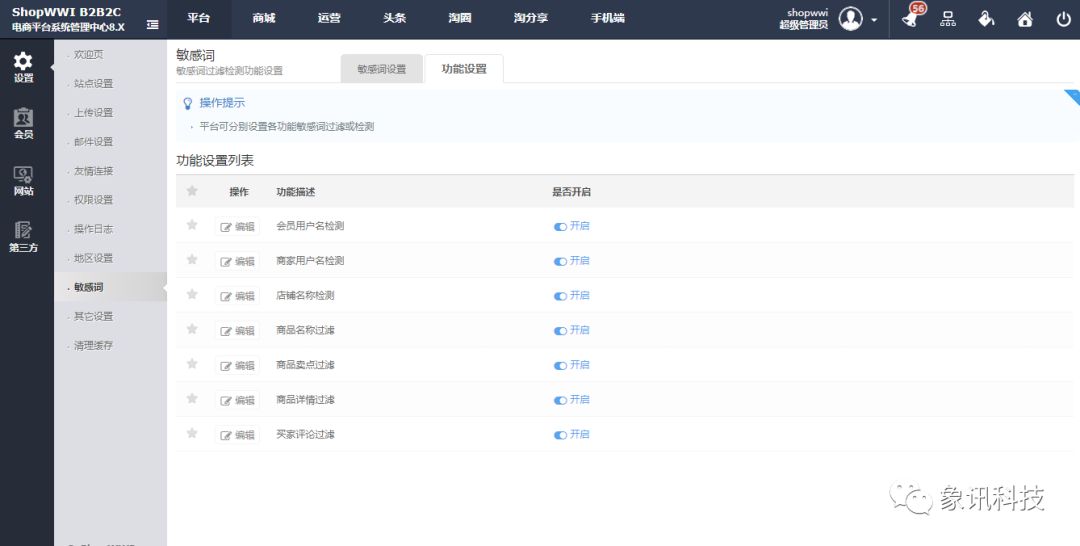Click the star icon in table header
This screenshot has height=546, width=1080.
tap(192, 191)
